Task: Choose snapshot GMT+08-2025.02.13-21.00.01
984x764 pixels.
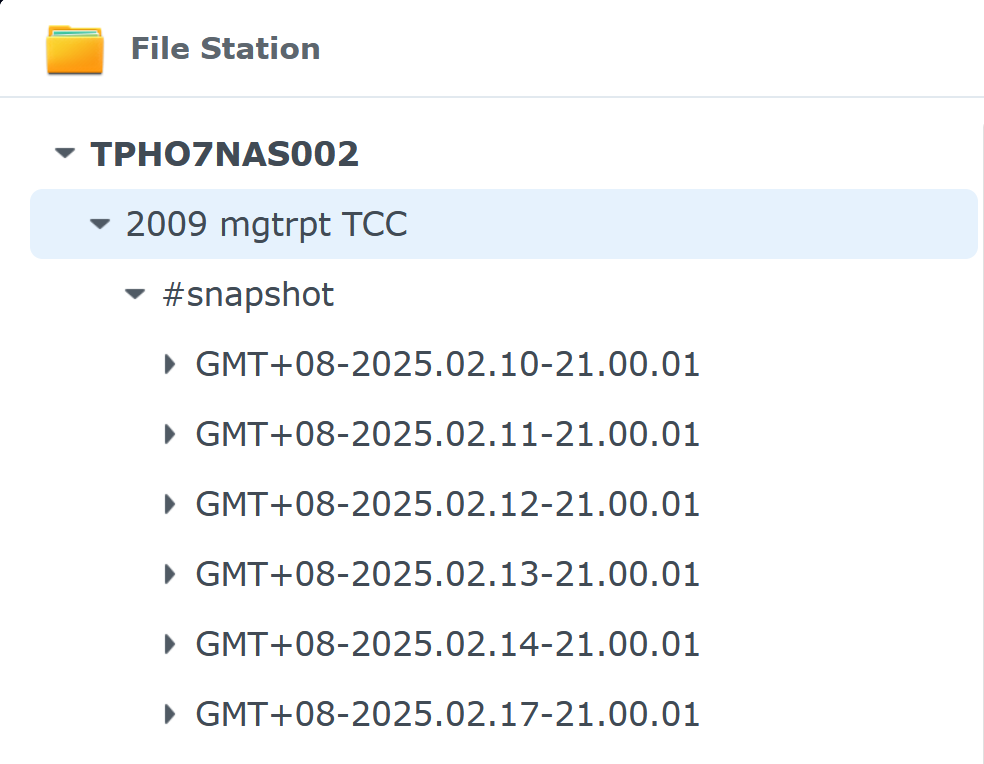Action: click(447, 574)
